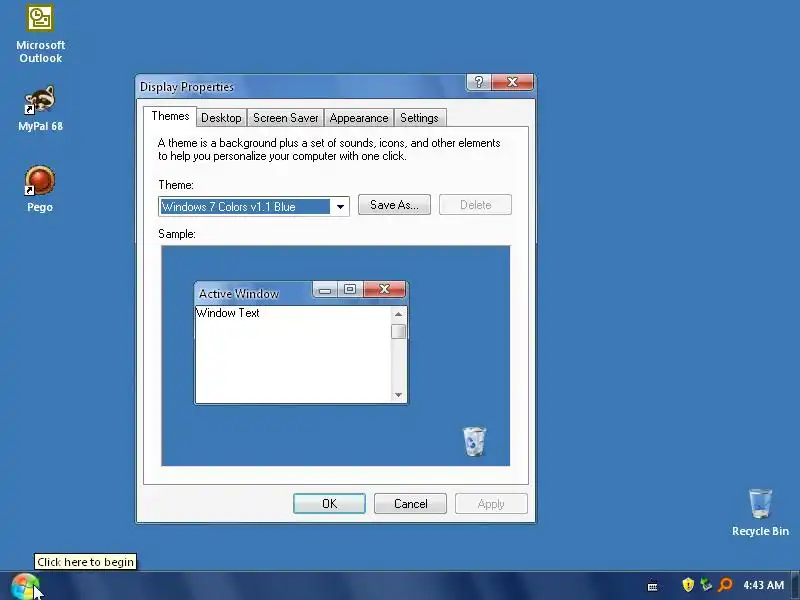Select the MyPal 68 raccoon shortcut icon

click(40, 100)
